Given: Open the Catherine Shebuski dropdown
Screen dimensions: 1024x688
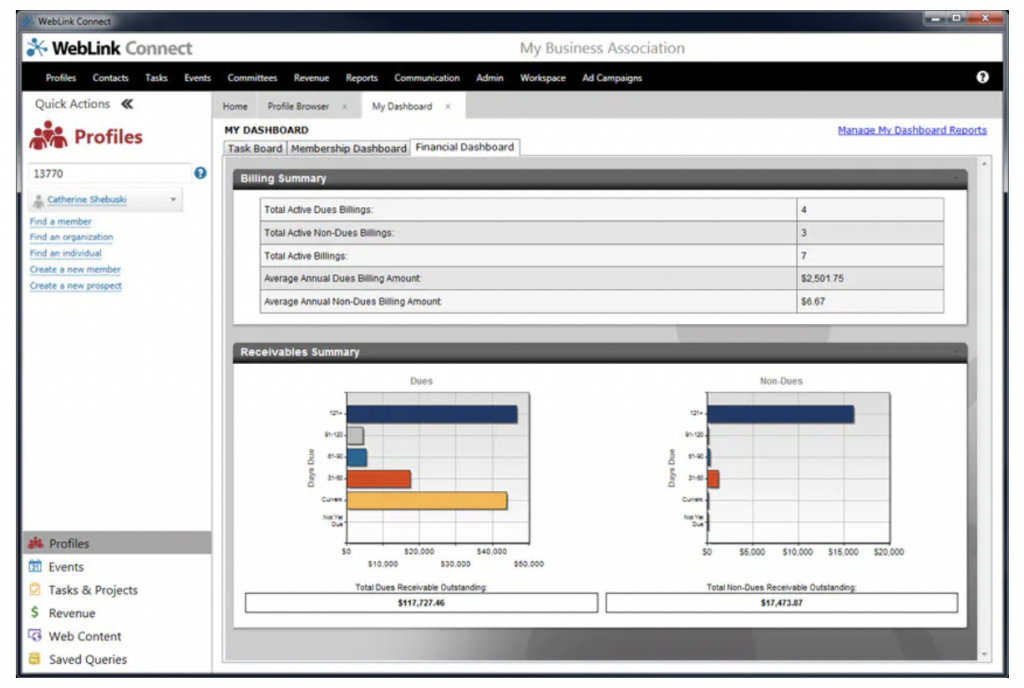Looking at the screenshot, I should pyautogui.click(x=172, y=198).
